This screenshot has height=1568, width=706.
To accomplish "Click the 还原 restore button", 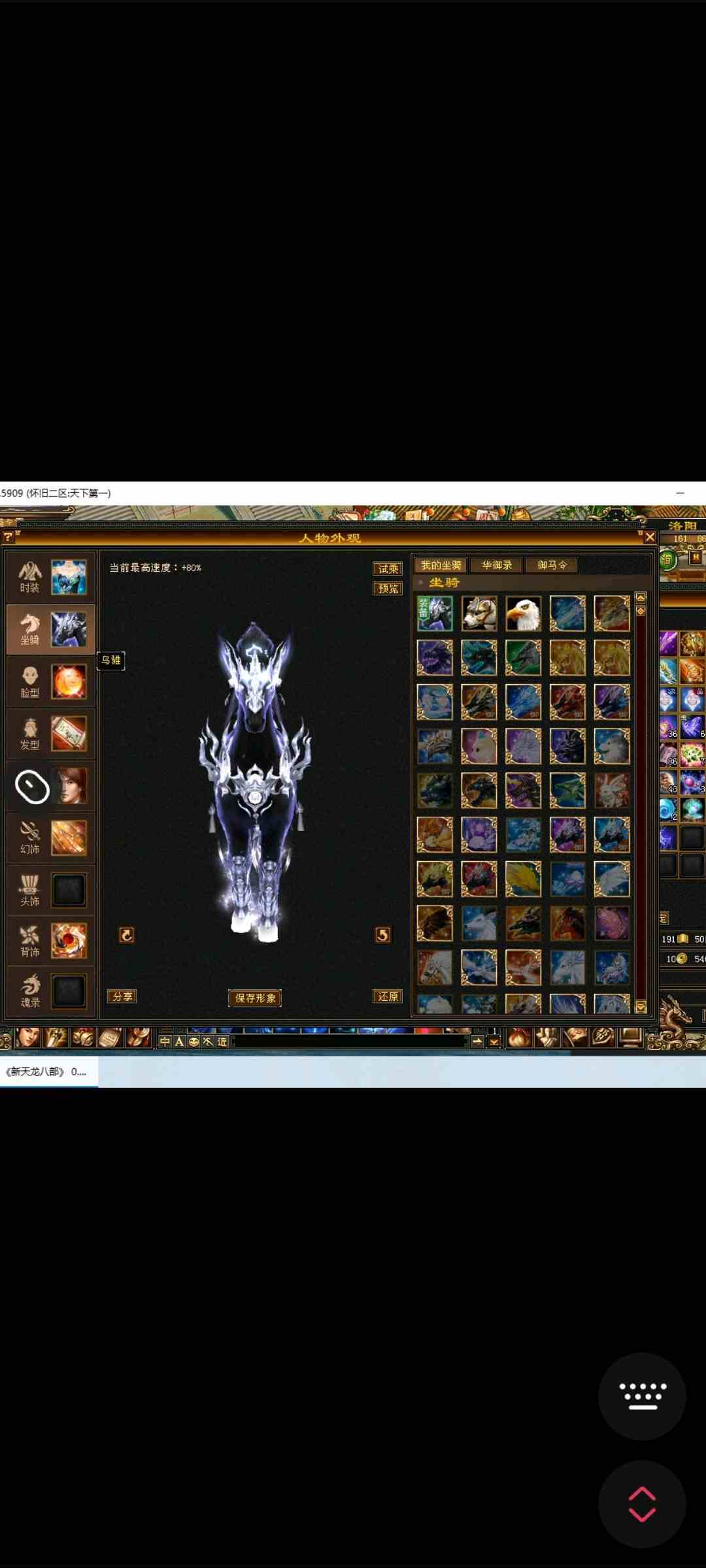I will pyautogui.click(x=388, y=996).
